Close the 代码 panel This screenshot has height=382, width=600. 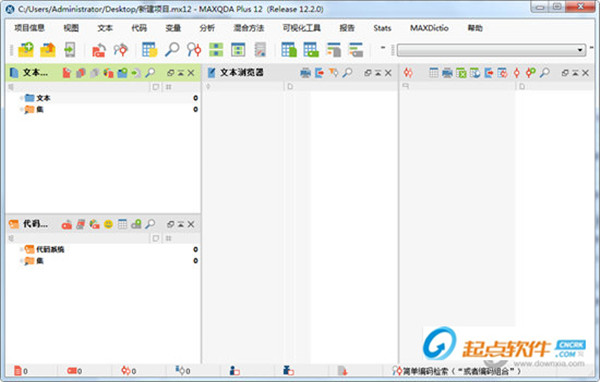tap(191, 224)
